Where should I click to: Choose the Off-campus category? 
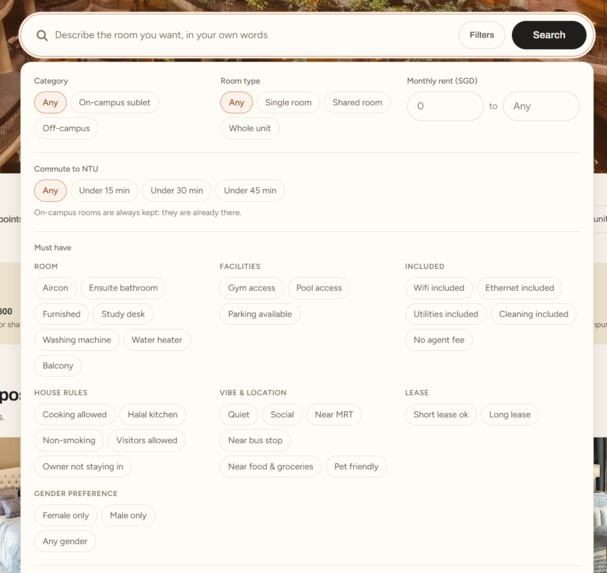pos(66,128)
